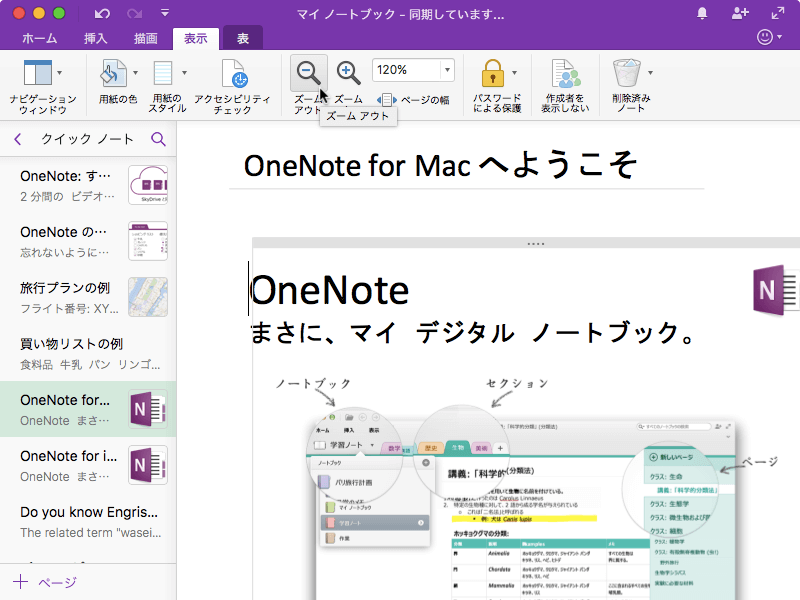Click thumbnail of 'OneNote for i...' page
Image resolution: width=800 pixels, height=600 pixels.
coord(148,465)
